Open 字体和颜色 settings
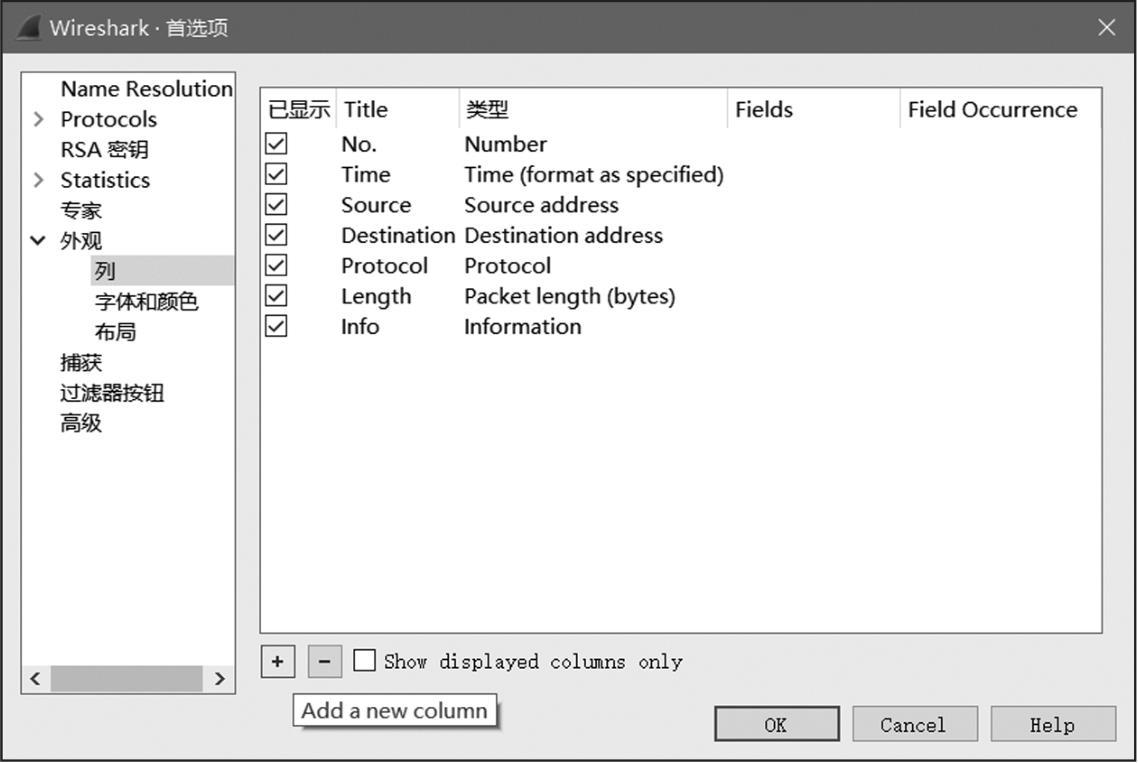 click(x=146, y=301)
